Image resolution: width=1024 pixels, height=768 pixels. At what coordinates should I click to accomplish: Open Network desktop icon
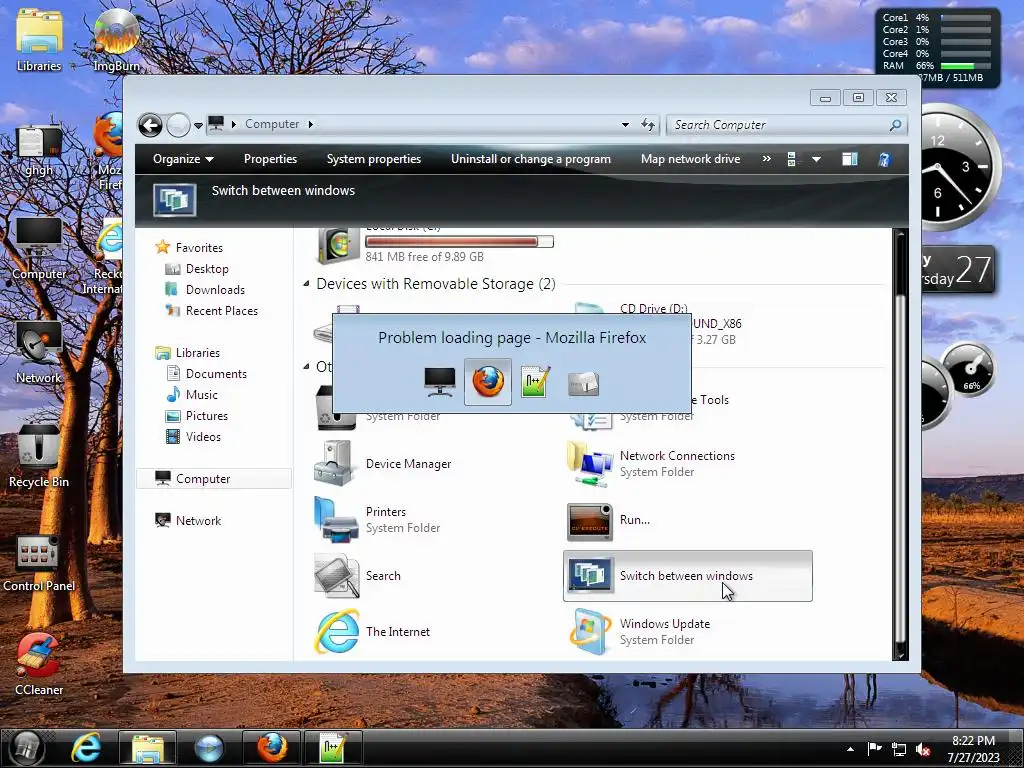(x=39, y=353)
